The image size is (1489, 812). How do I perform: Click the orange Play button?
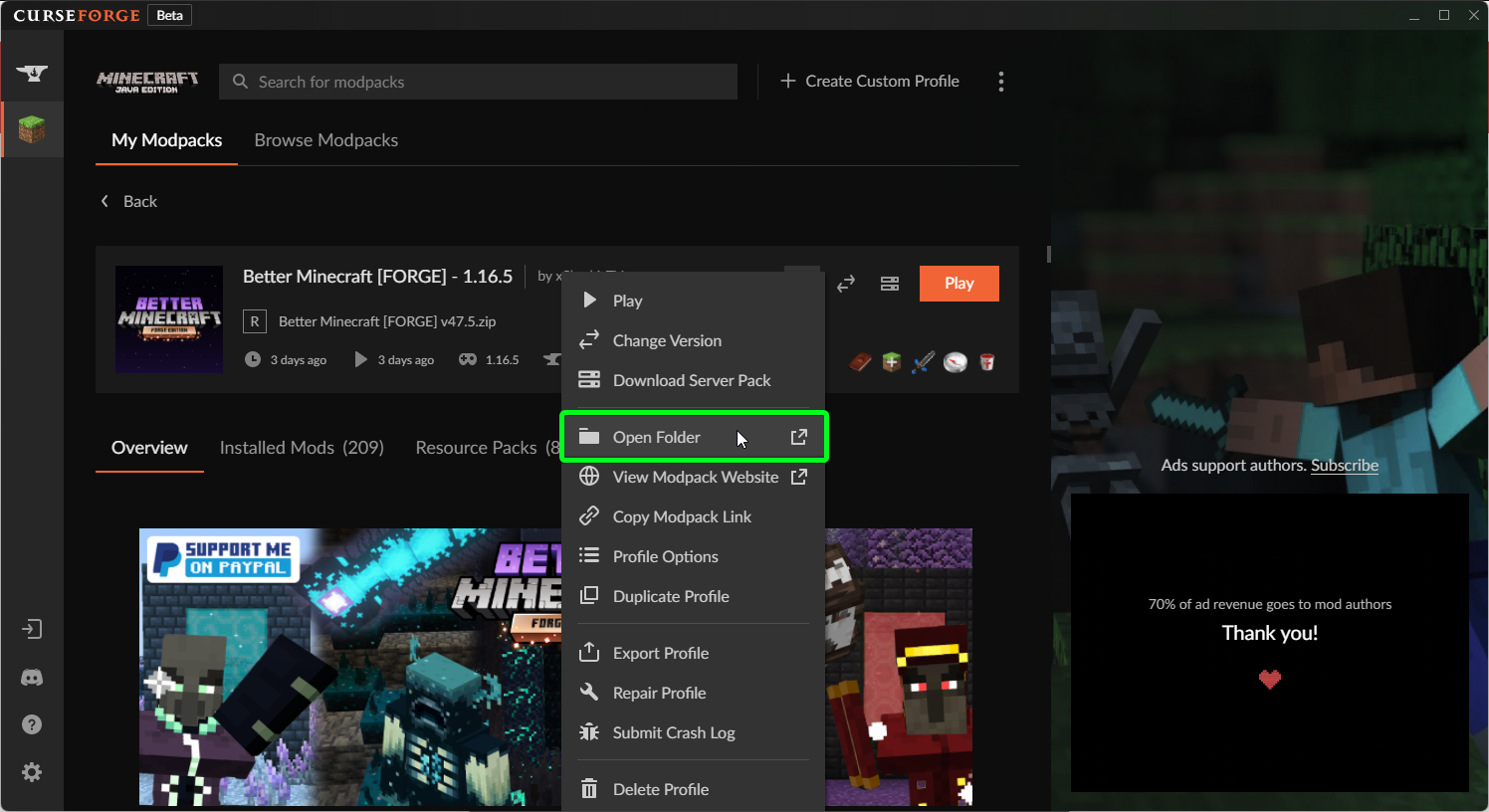click(x=959, y=284)
